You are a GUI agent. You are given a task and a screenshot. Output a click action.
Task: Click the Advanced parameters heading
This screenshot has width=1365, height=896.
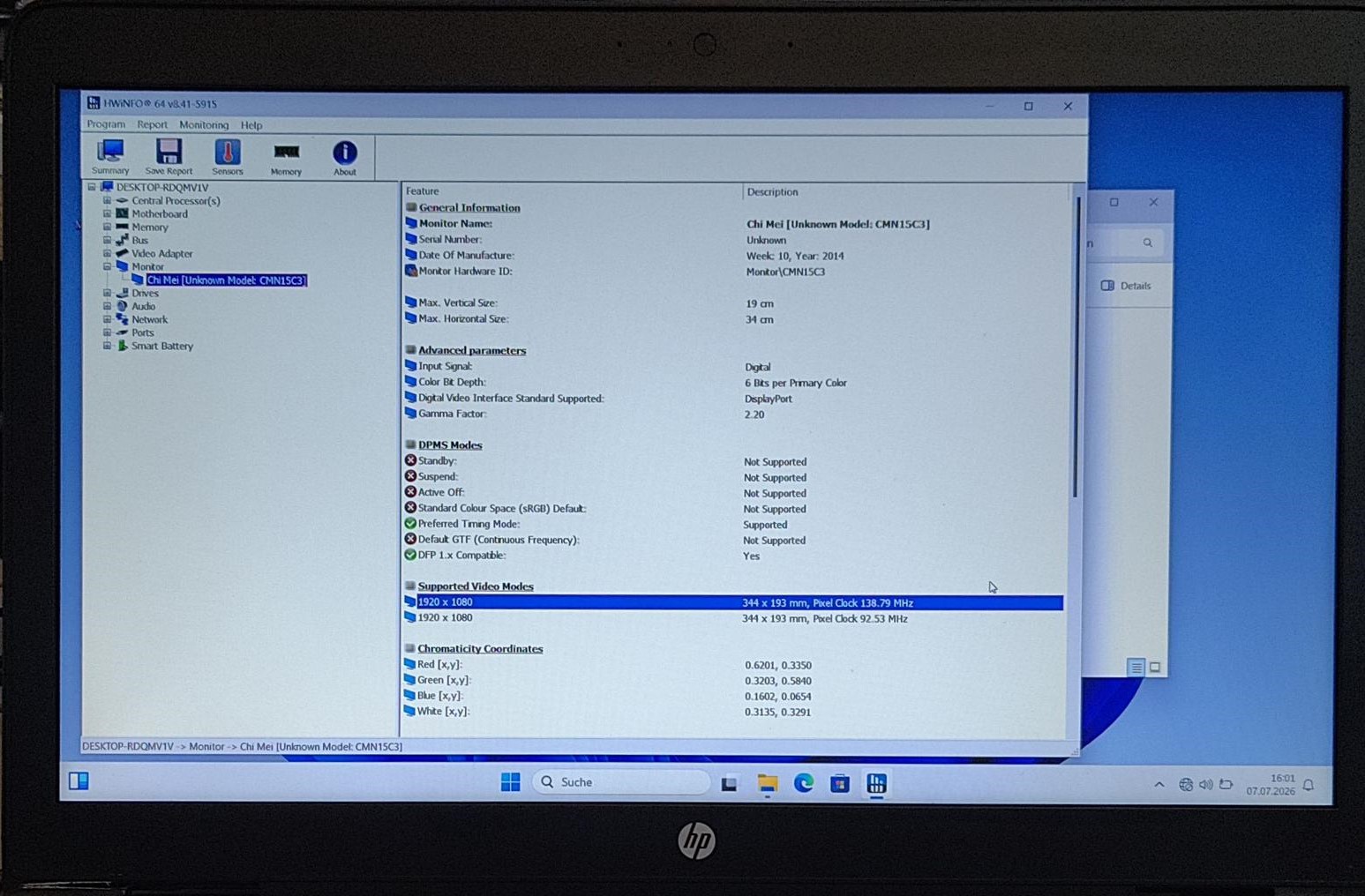472,350
